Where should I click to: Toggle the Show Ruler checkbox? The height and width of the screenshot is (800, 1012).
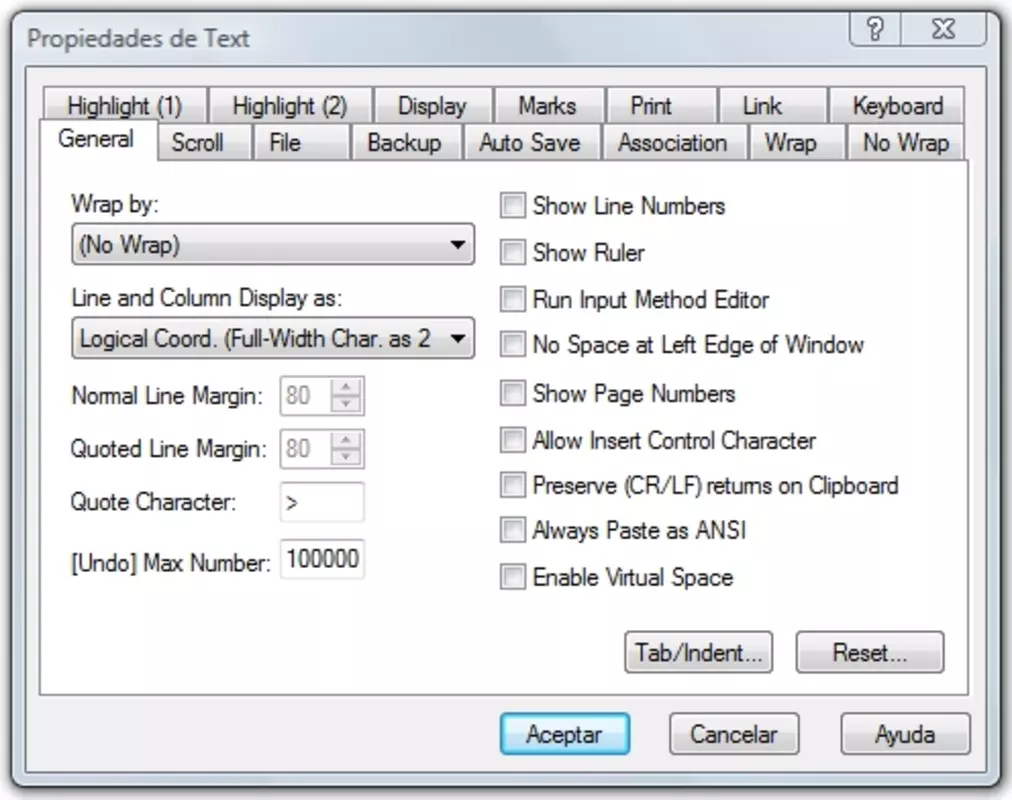pyautogui.click(x=513, y=252)
